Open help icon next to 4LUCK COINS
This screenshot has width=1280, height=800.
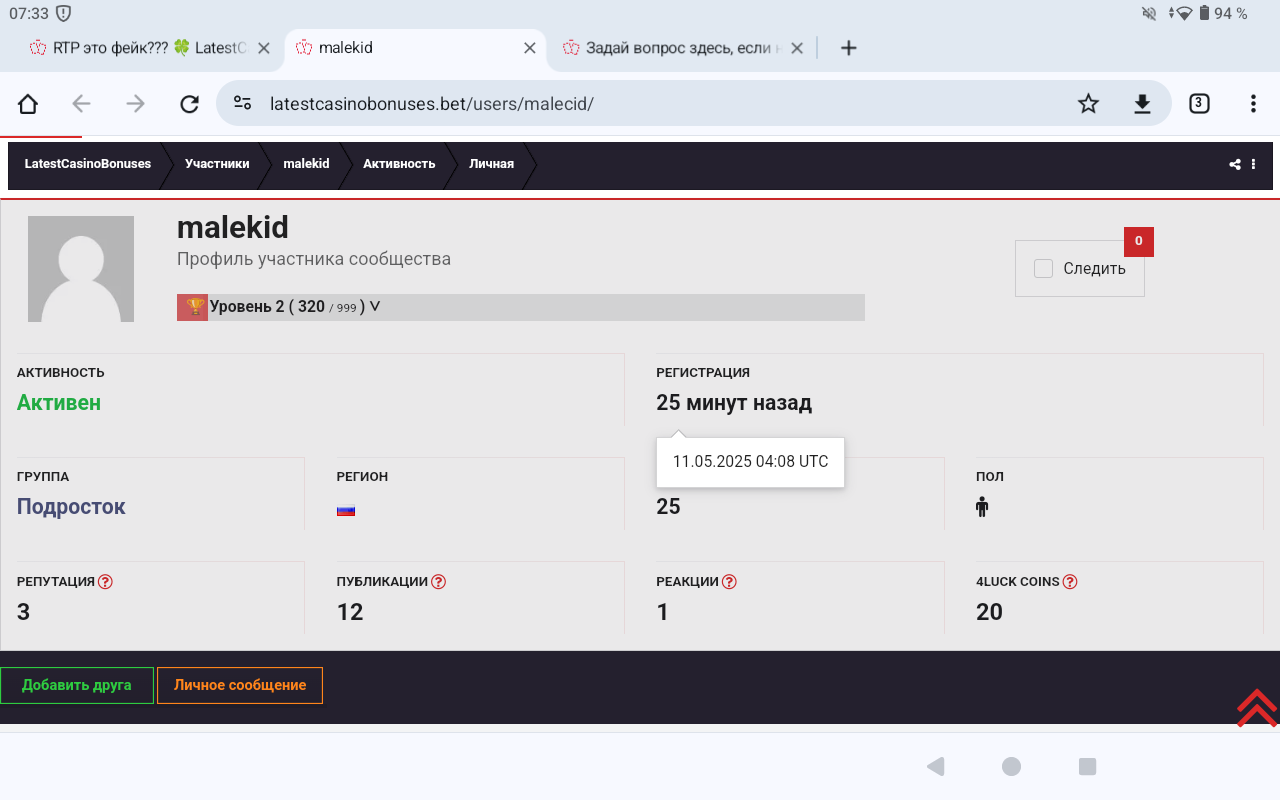tap(1070, 582)
